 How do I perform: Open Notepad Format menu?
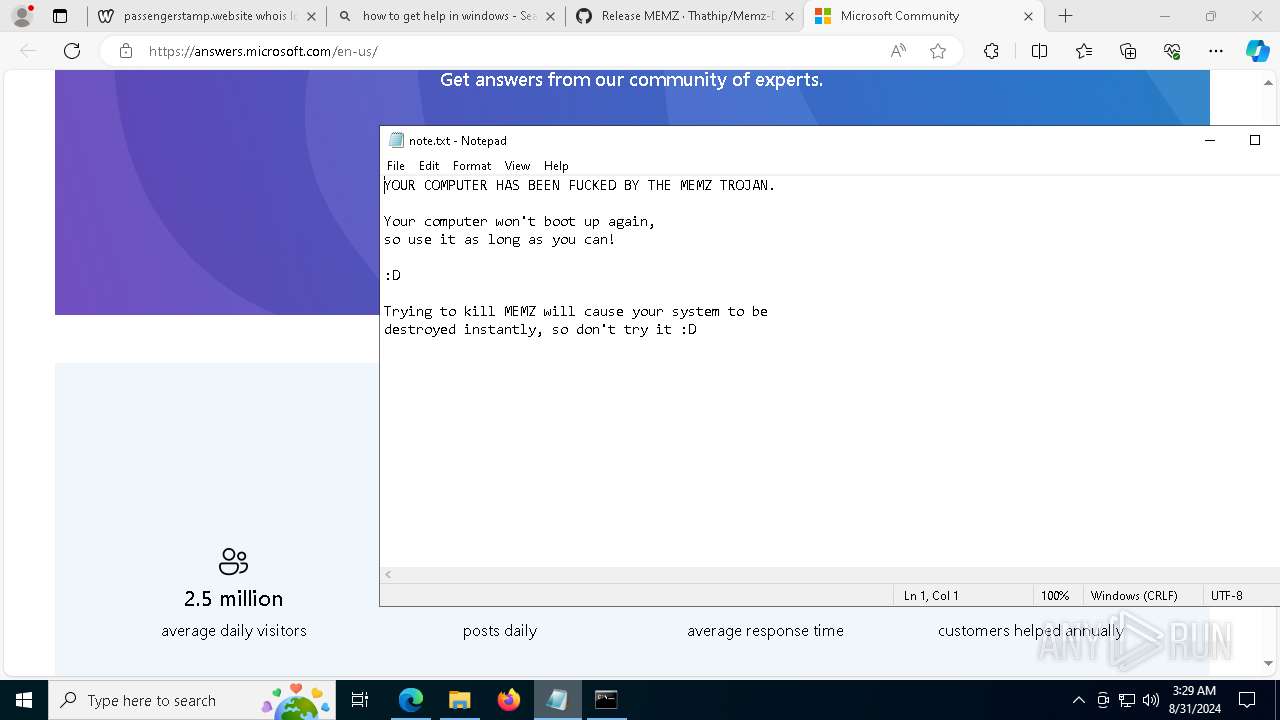(472, 166)
